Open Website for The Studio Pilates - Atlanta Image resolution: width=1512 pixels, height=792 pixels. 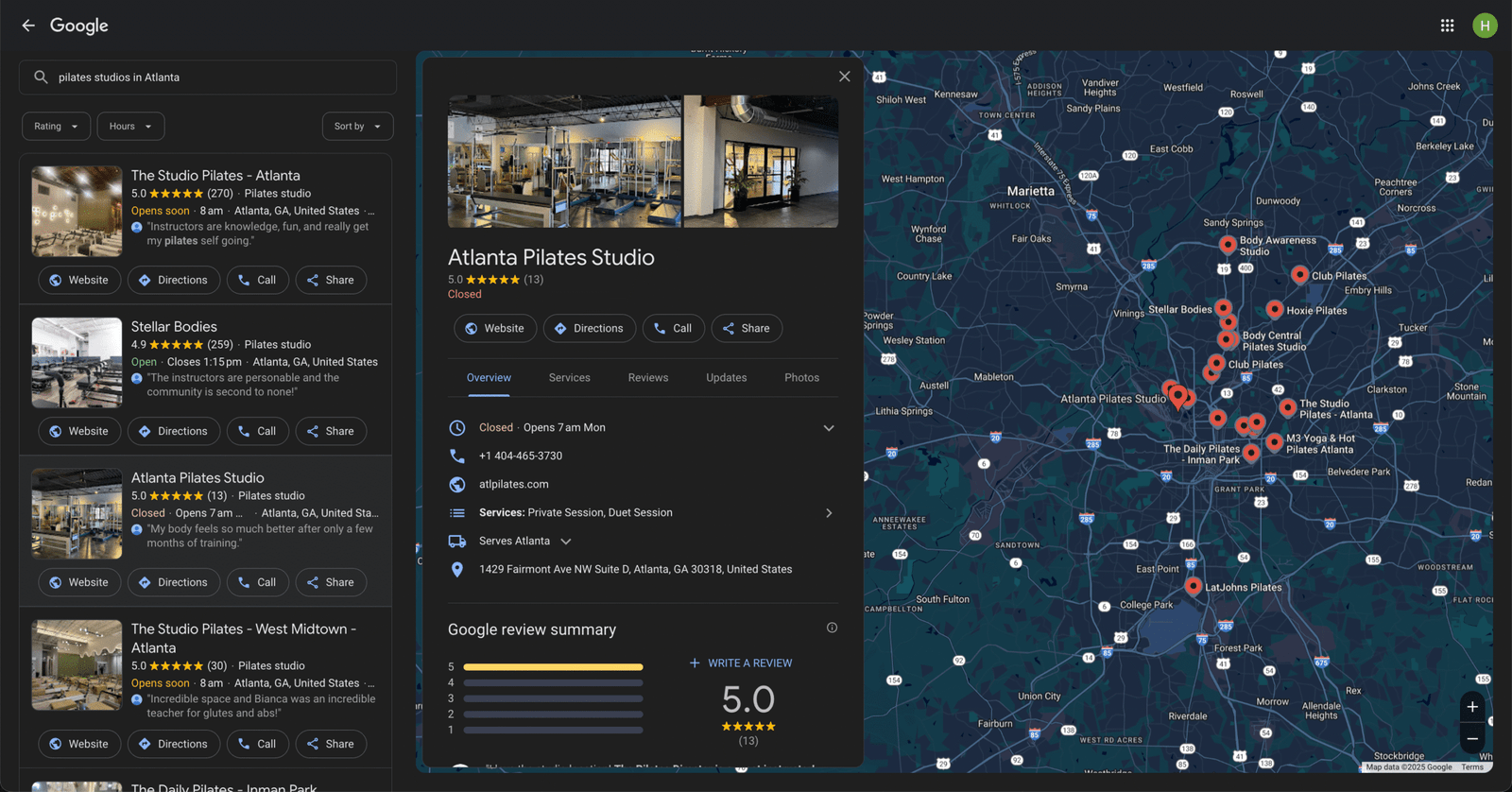79,280
